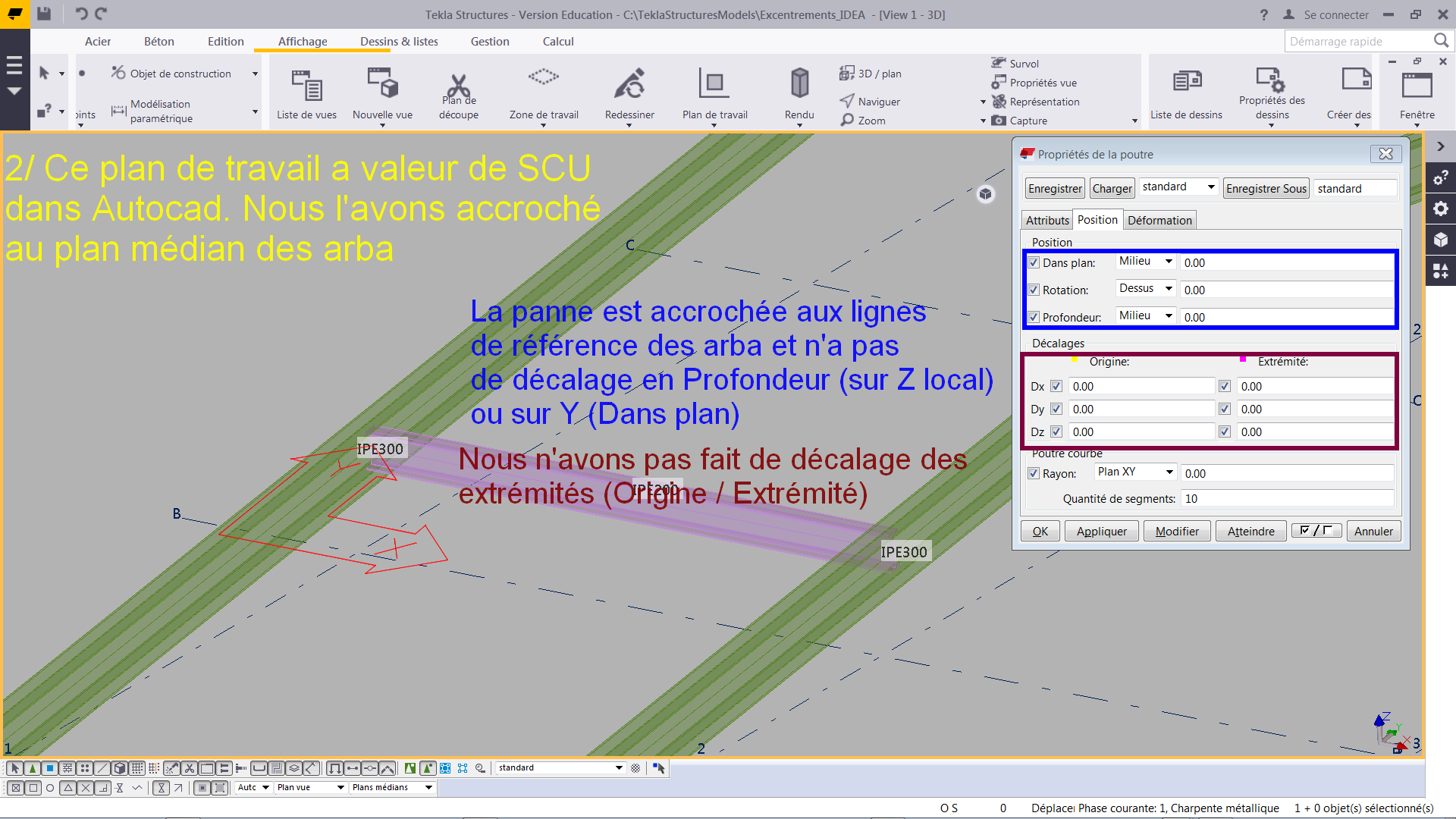Open the Acier ribbon tab
Screen dimensions: 1456x819
(x=98, y=42)
